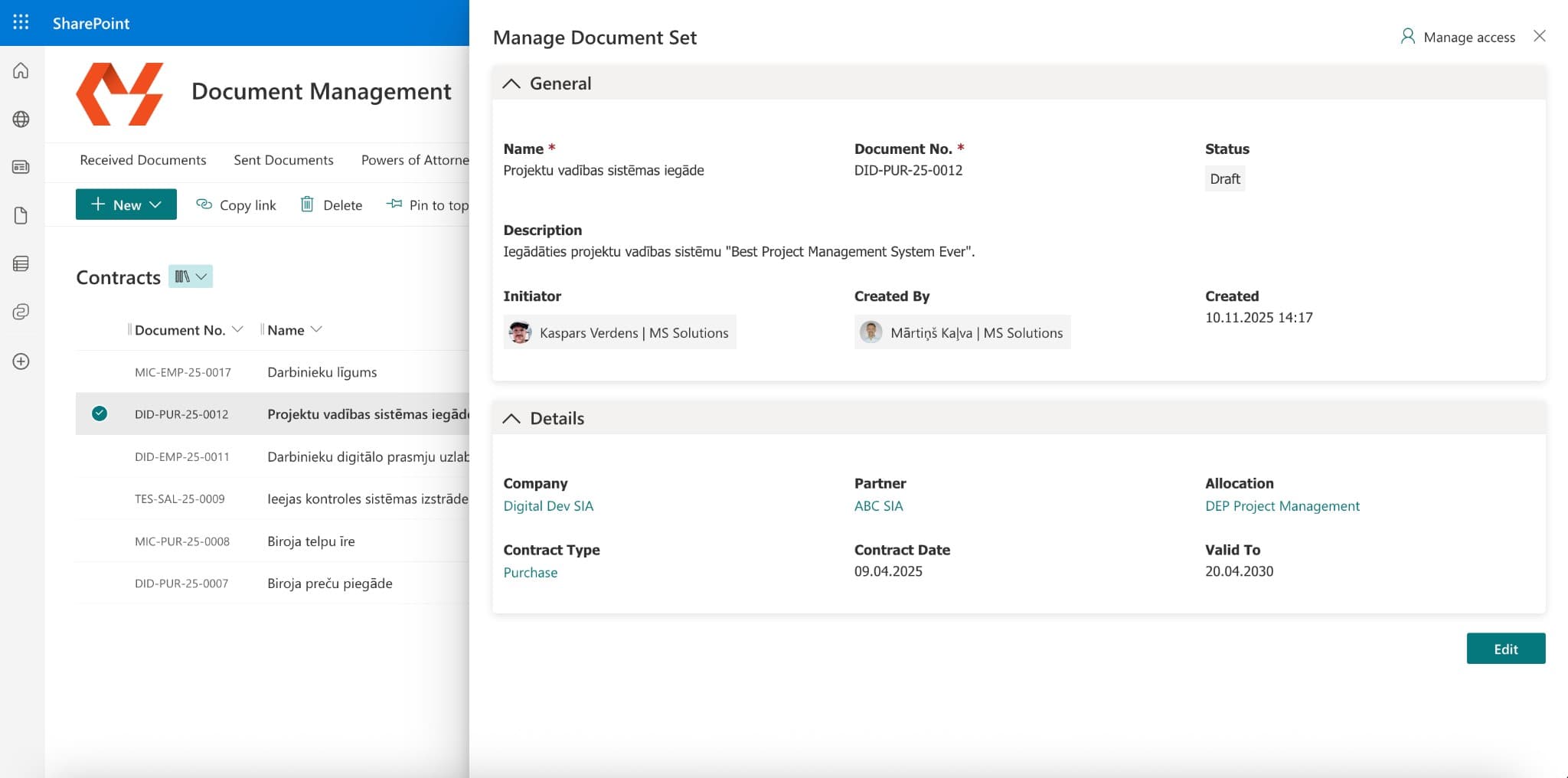Open the Powers of Attorney tab
This screenshot has height=778, width=1568.
coord(415,160)
